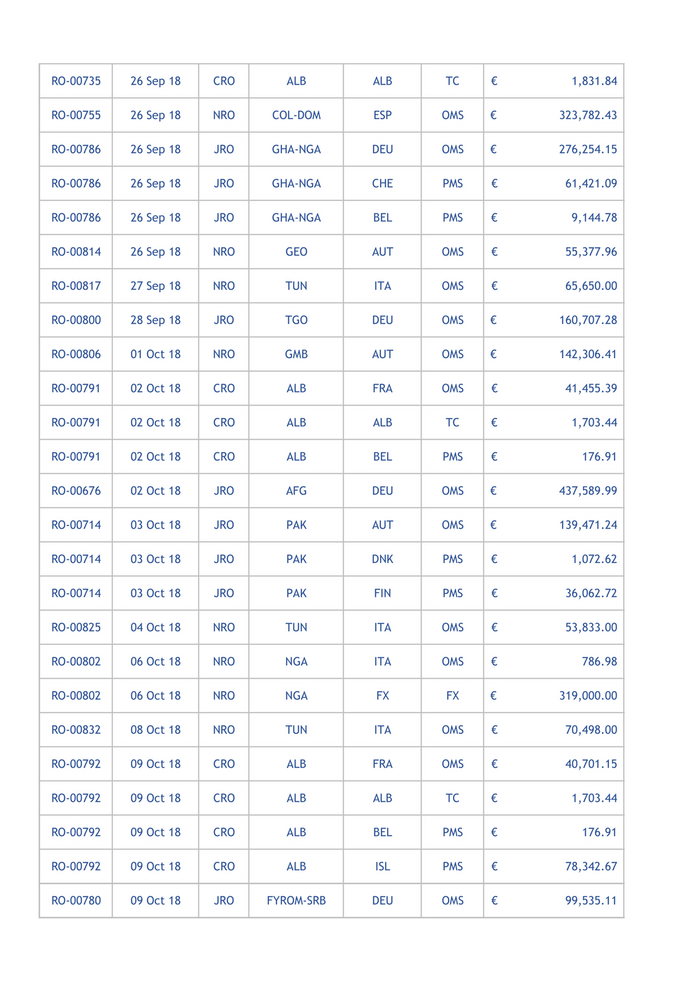Viewport: 700px width, 990px height.
Task: Click the TGO destination cell
Action: 296,320
